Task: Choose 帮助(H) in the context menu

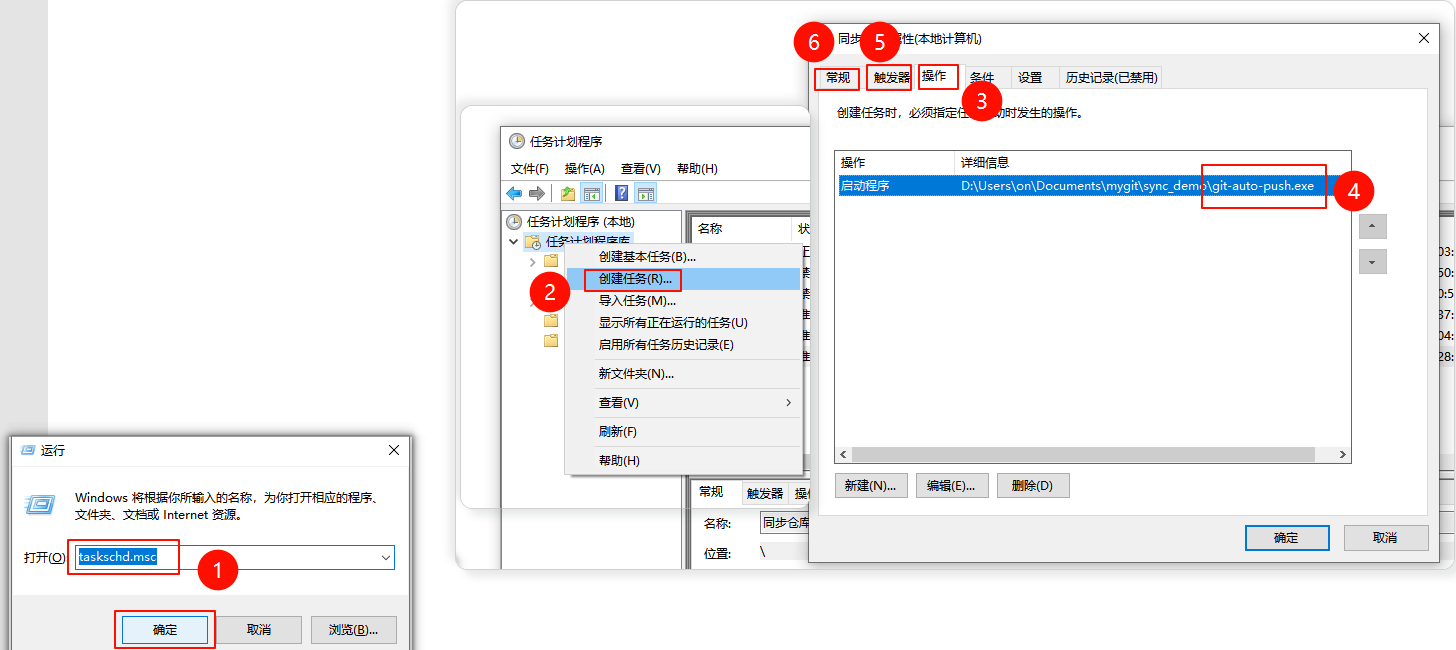Action: point(684,461)
